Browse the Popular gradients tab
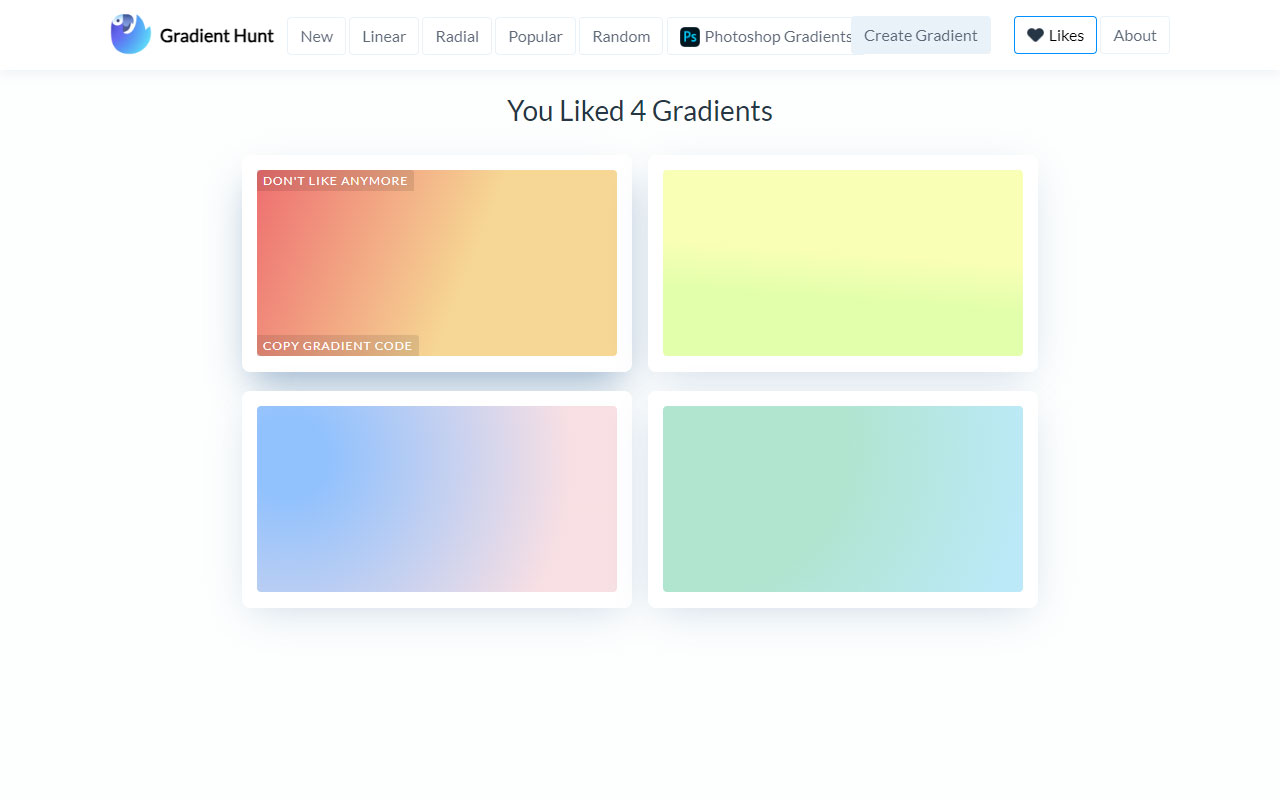The height and width of the screenshot is (800, 1280). [535, 35]
